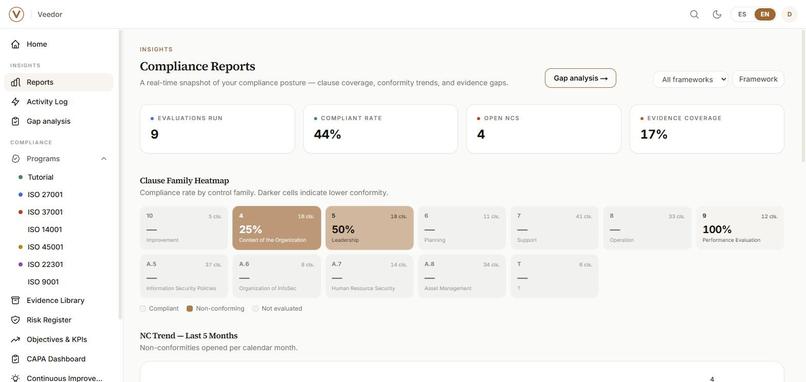Viewport: 806px width, 382px height.
Task: Select the T heatmap cell
Action: click(x=554, y=276)
